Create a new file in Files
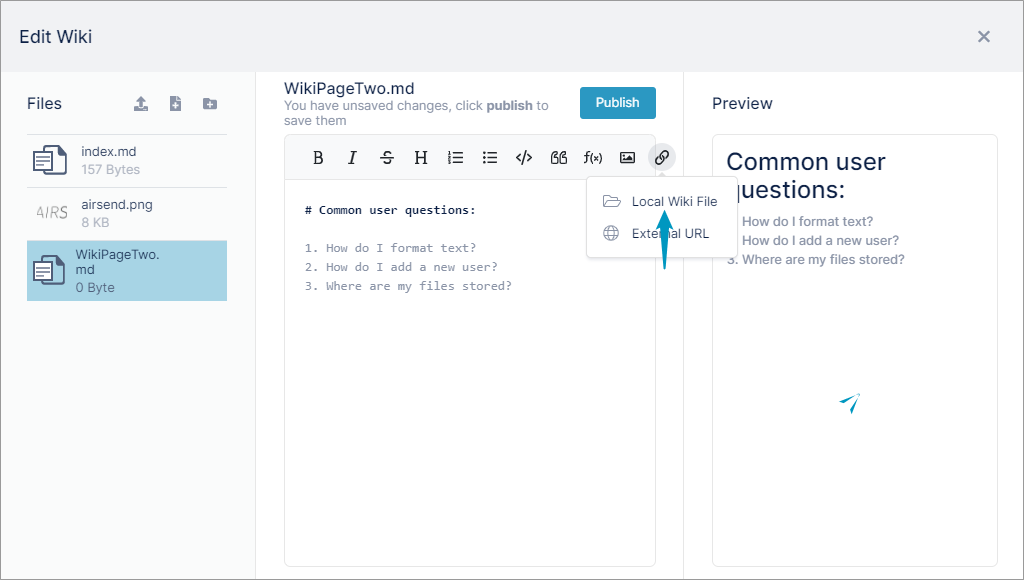The image size is (1024, 580). tap(175, 104)
